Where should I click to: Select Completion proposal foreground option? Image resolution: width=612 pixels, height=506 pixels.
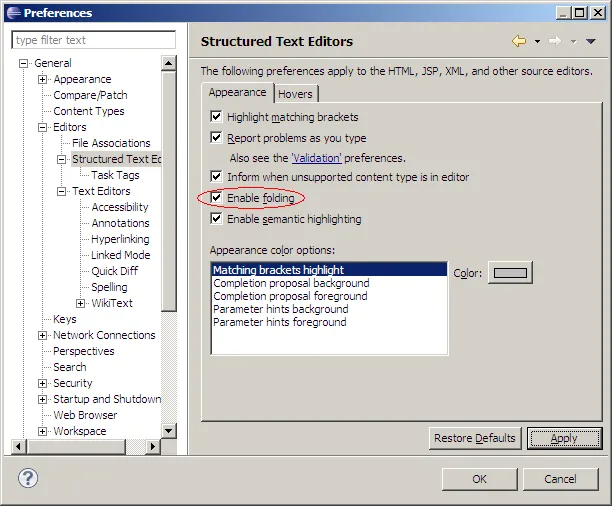pyautogui.click(x=329, y=296)
